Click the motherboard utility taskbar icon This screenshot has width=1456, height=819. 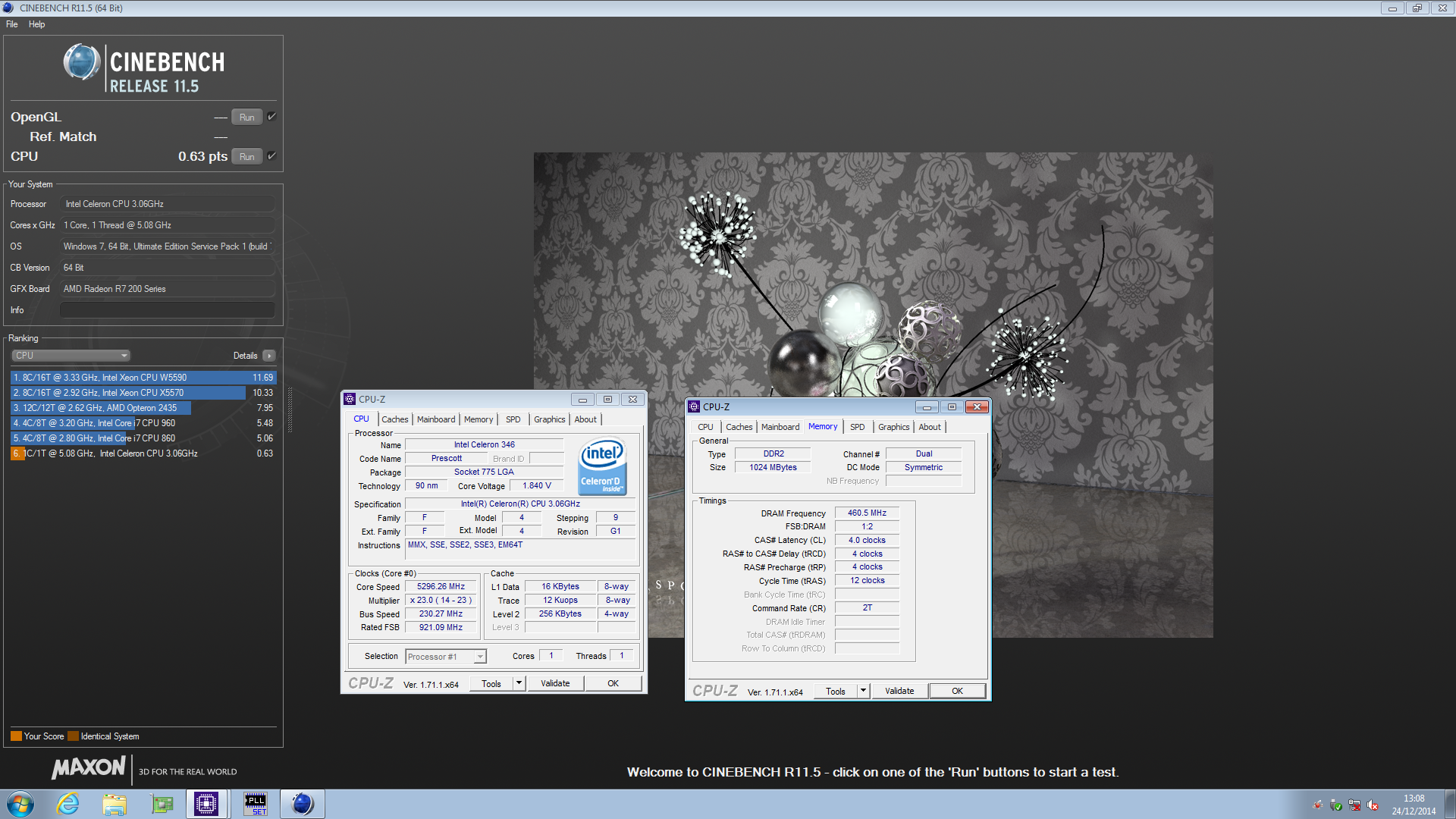tap(162, 804)
